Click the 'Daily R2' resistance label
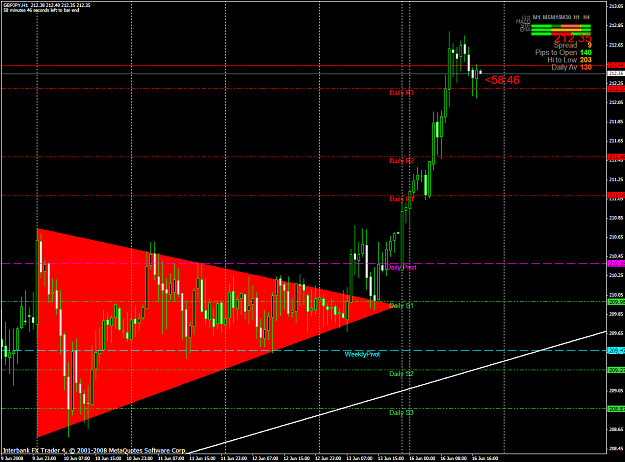The height and width of the screenshot is (462, 625). click(x=401, y=161)
